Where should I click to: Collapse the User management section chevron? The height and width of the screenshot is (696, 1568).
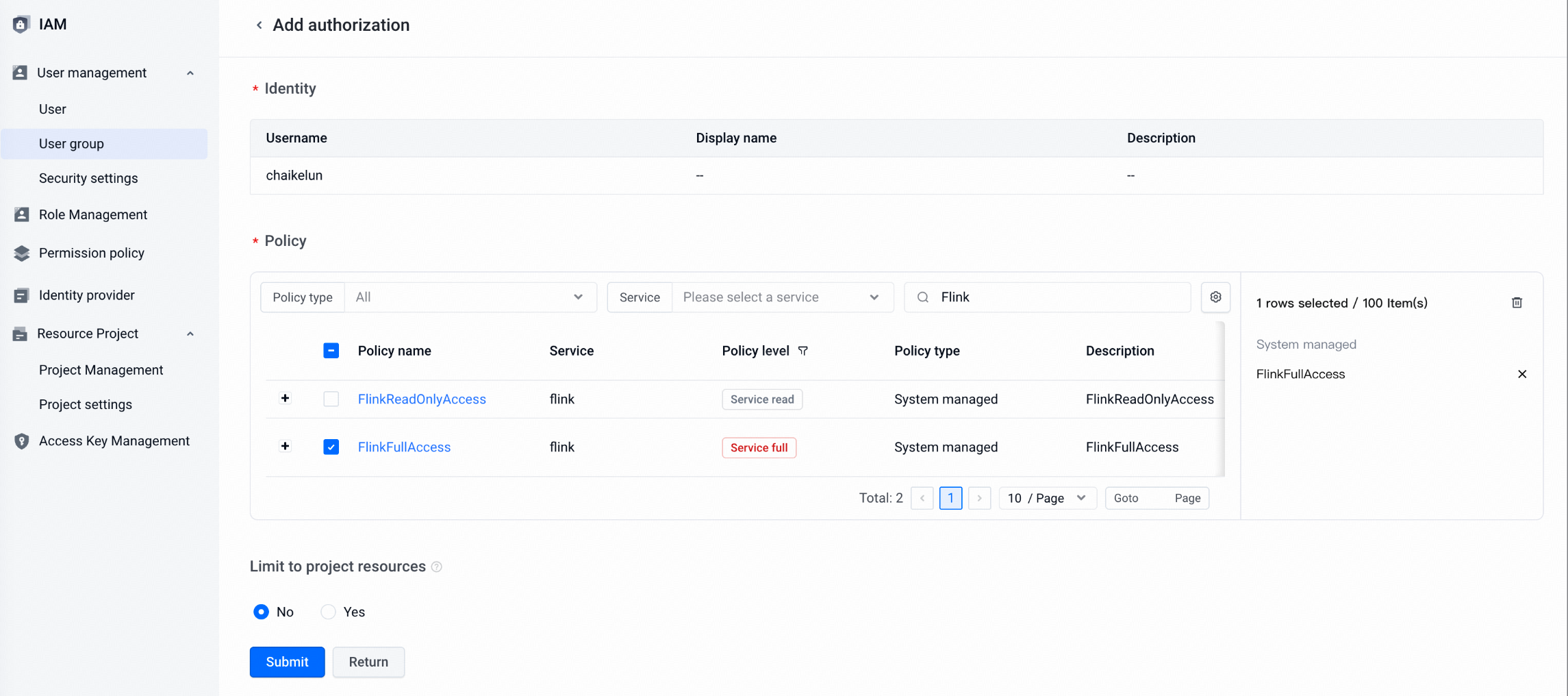pos(190,73)
